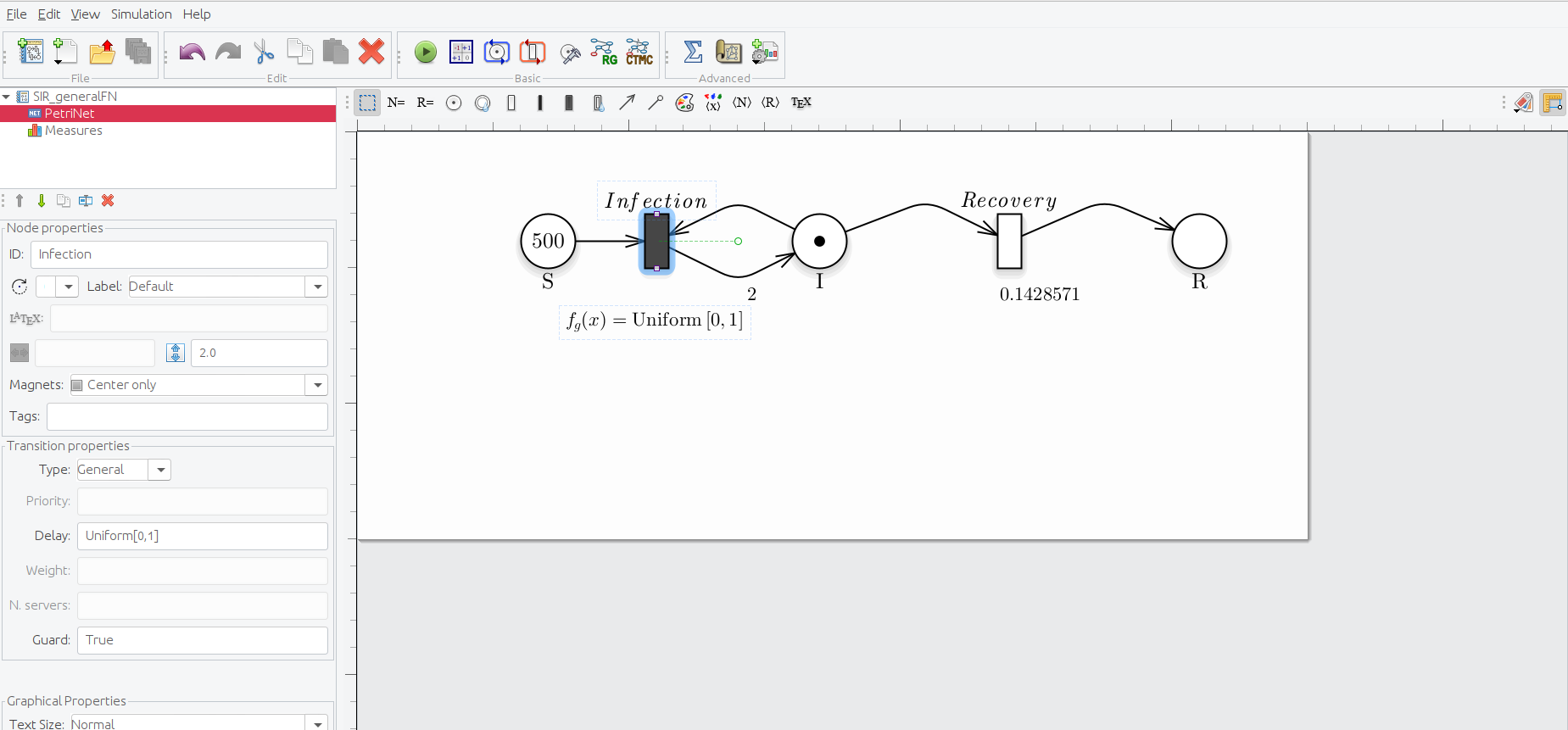Screen dimensions: 1568x730
Task: Toggle the height resize arrows button
Action: [x=176, y=353]
